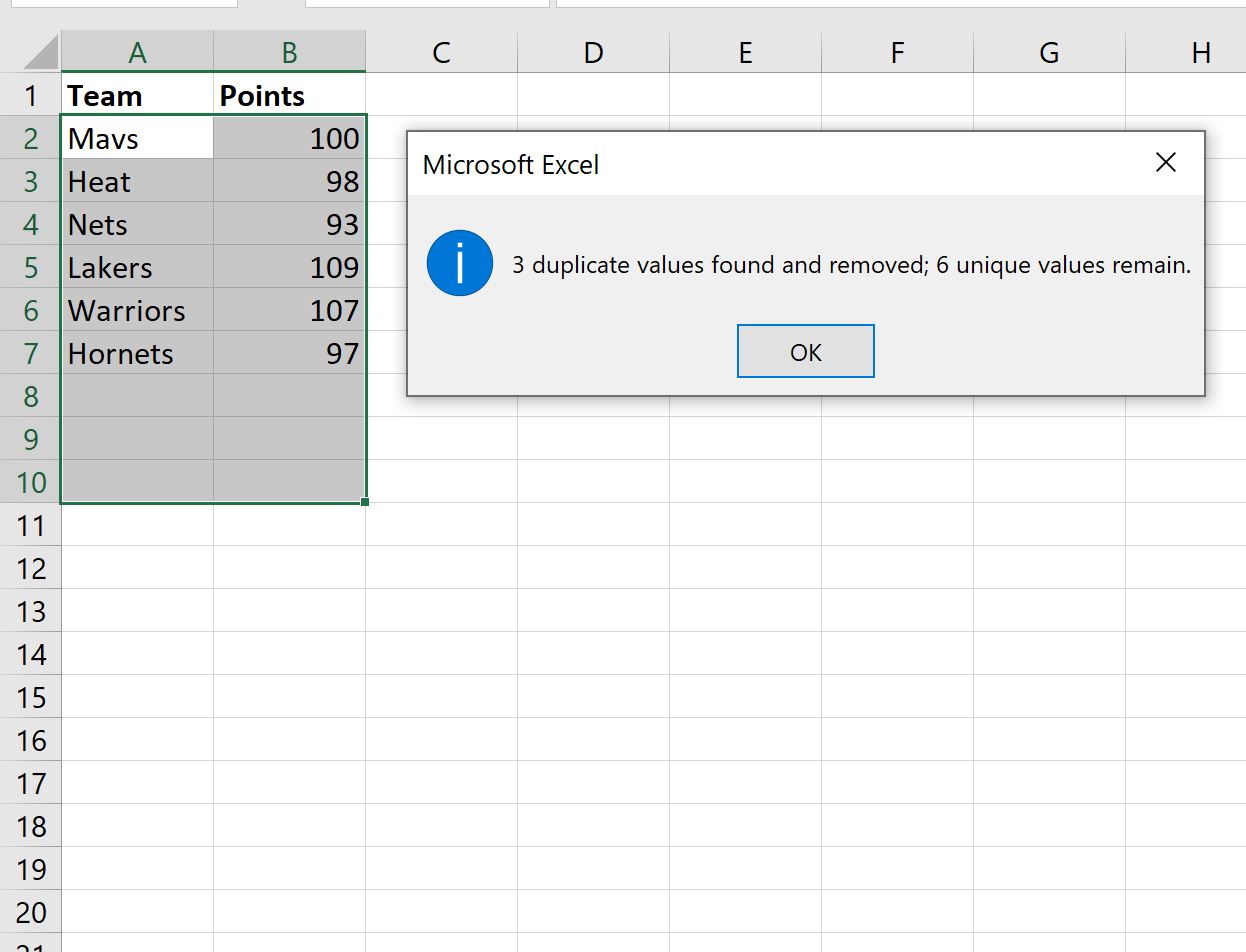Image resolution: width=1246 pixels, height=952 pixels.
Task: Select row number 1
Action: pyautogui.click(x=31, y=95)
